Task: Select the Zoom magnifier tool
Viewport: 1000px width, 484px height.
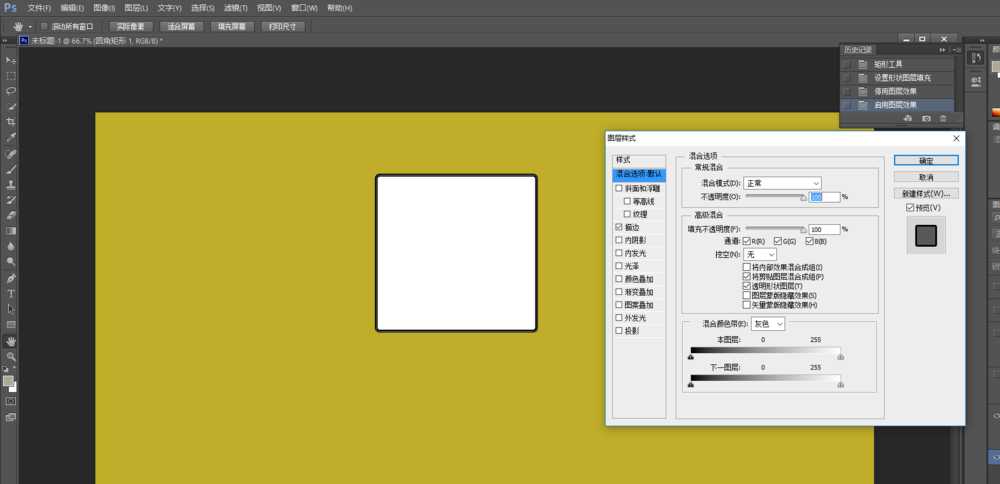Action: [x=11, y=356]
